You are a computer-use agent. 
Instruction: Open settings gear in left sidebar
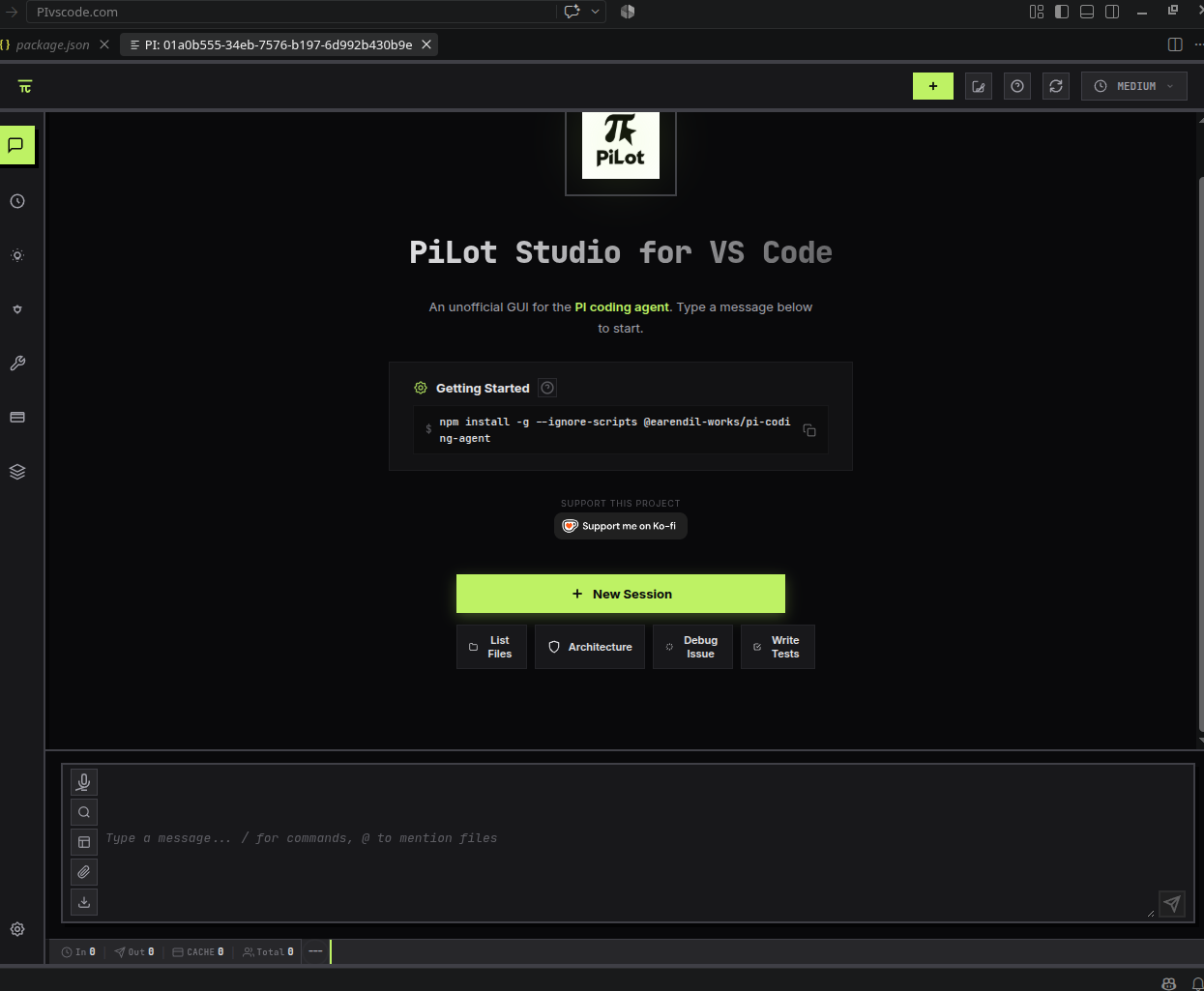[x=17, y=929]
